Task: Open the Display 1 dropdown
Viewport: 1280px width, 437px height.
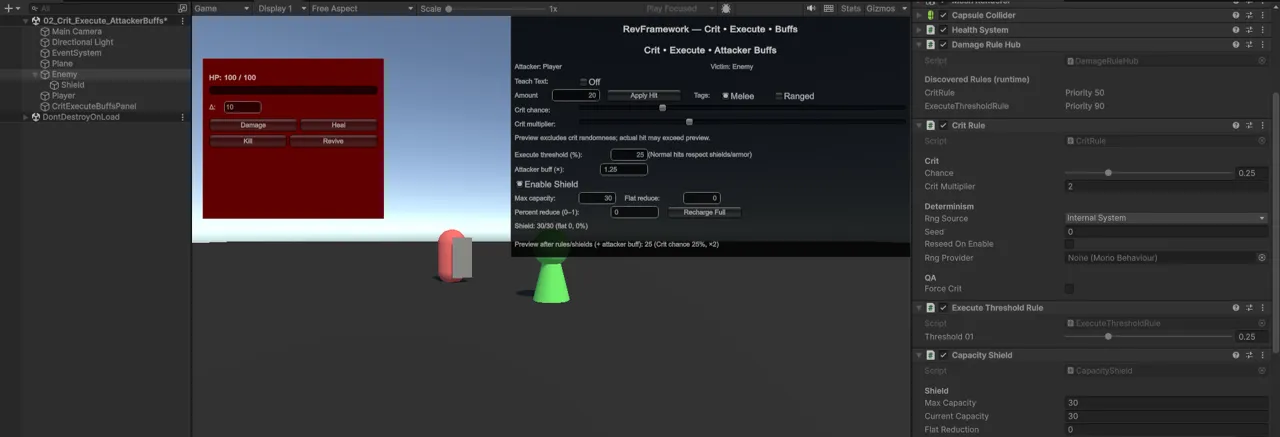Action: 280,8
